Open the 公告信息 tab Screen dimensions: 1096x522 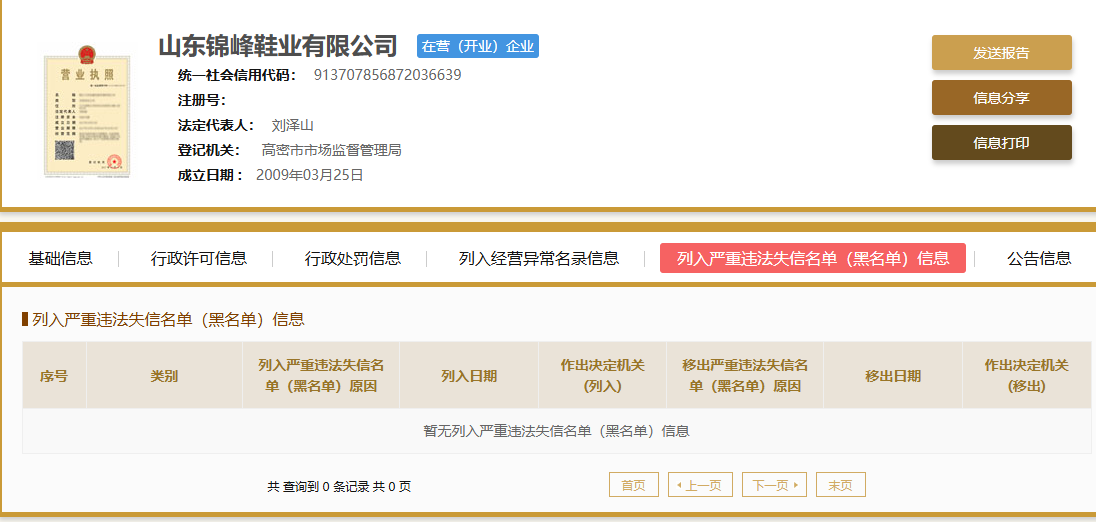[1039, 259]
